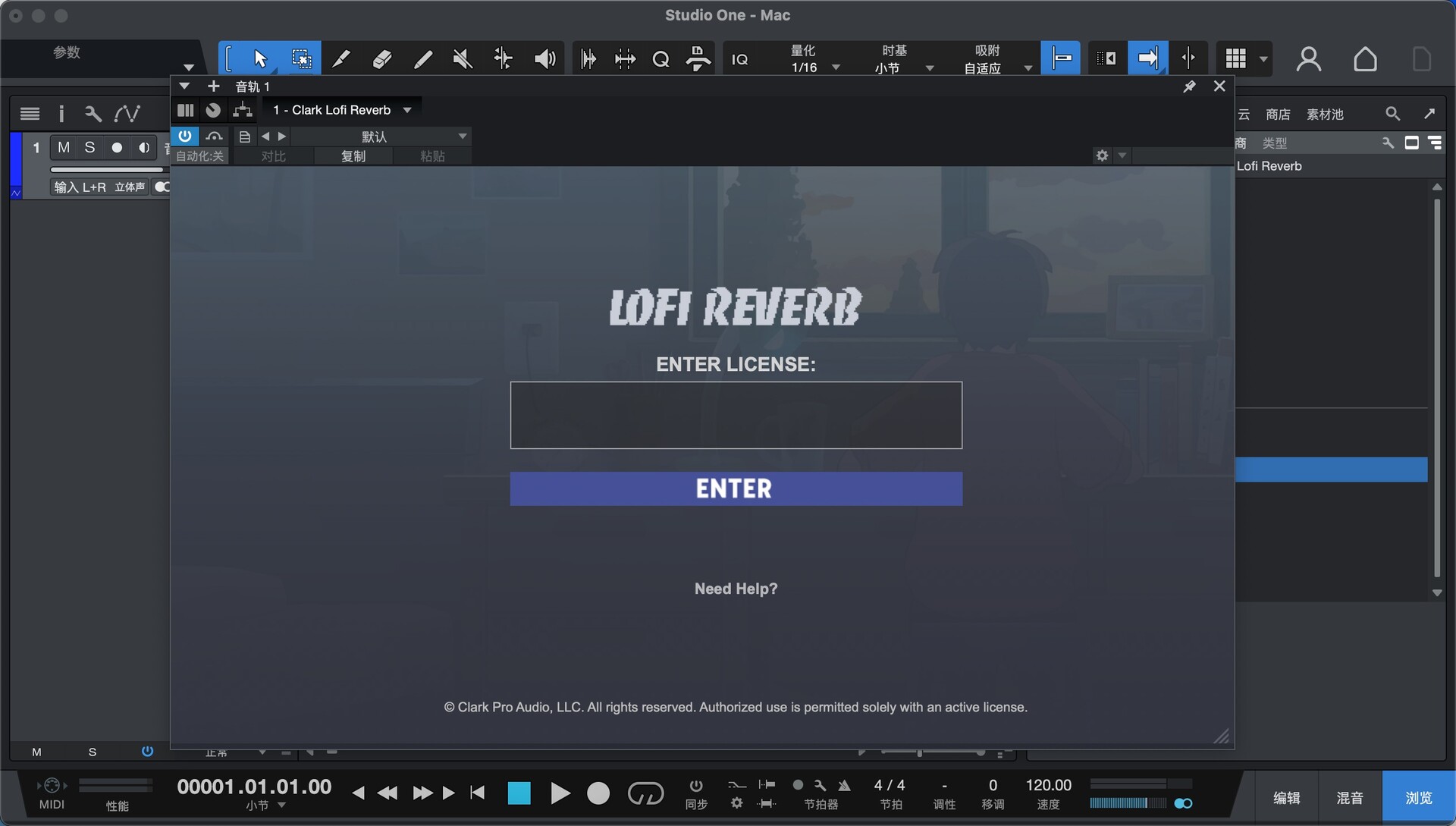Toggle loop playback in transport

(645, 793)
